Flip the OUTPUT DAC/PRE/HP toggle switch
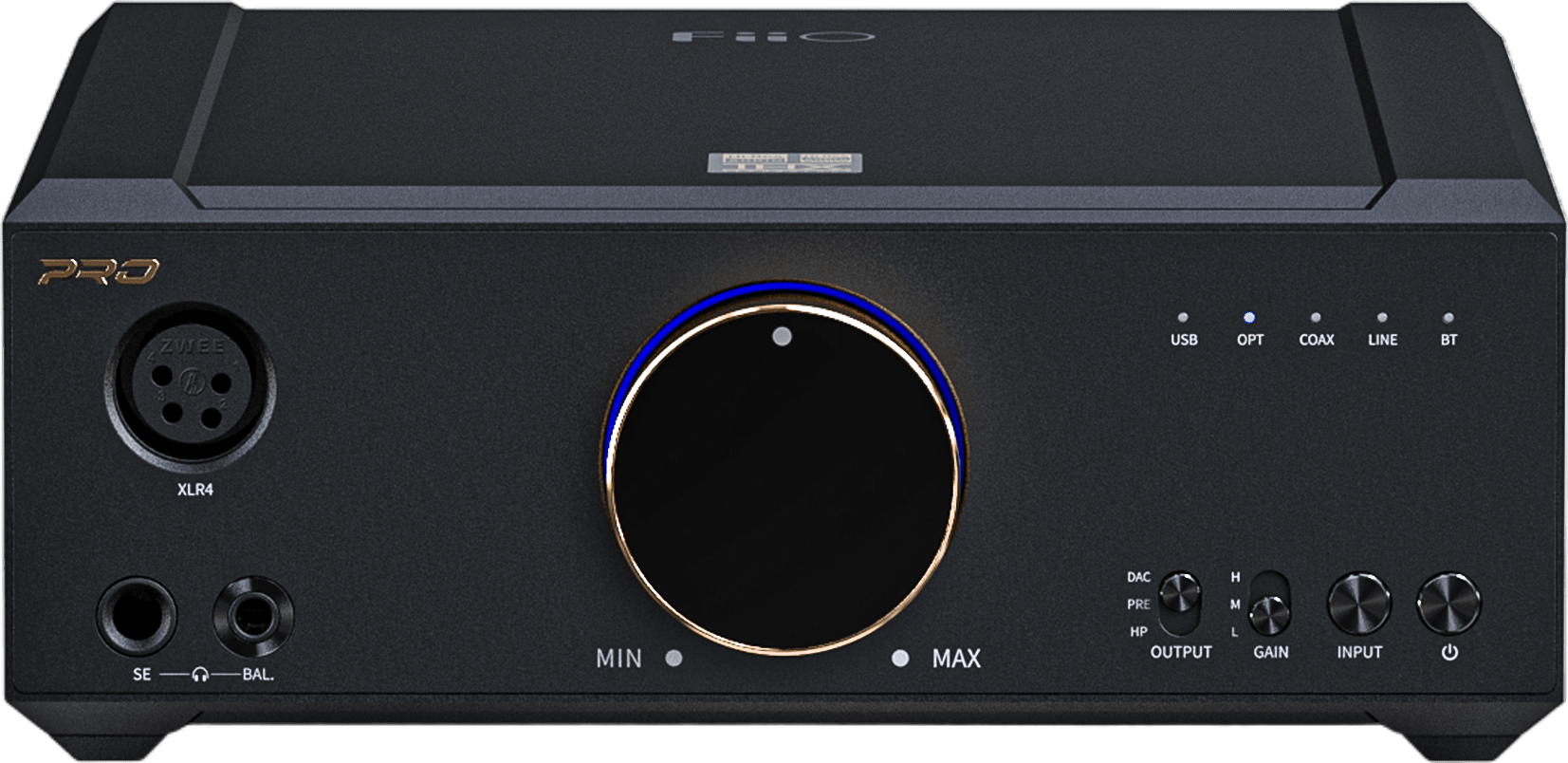Viewport: 1568px width, 763px height. pos(1180,604)
